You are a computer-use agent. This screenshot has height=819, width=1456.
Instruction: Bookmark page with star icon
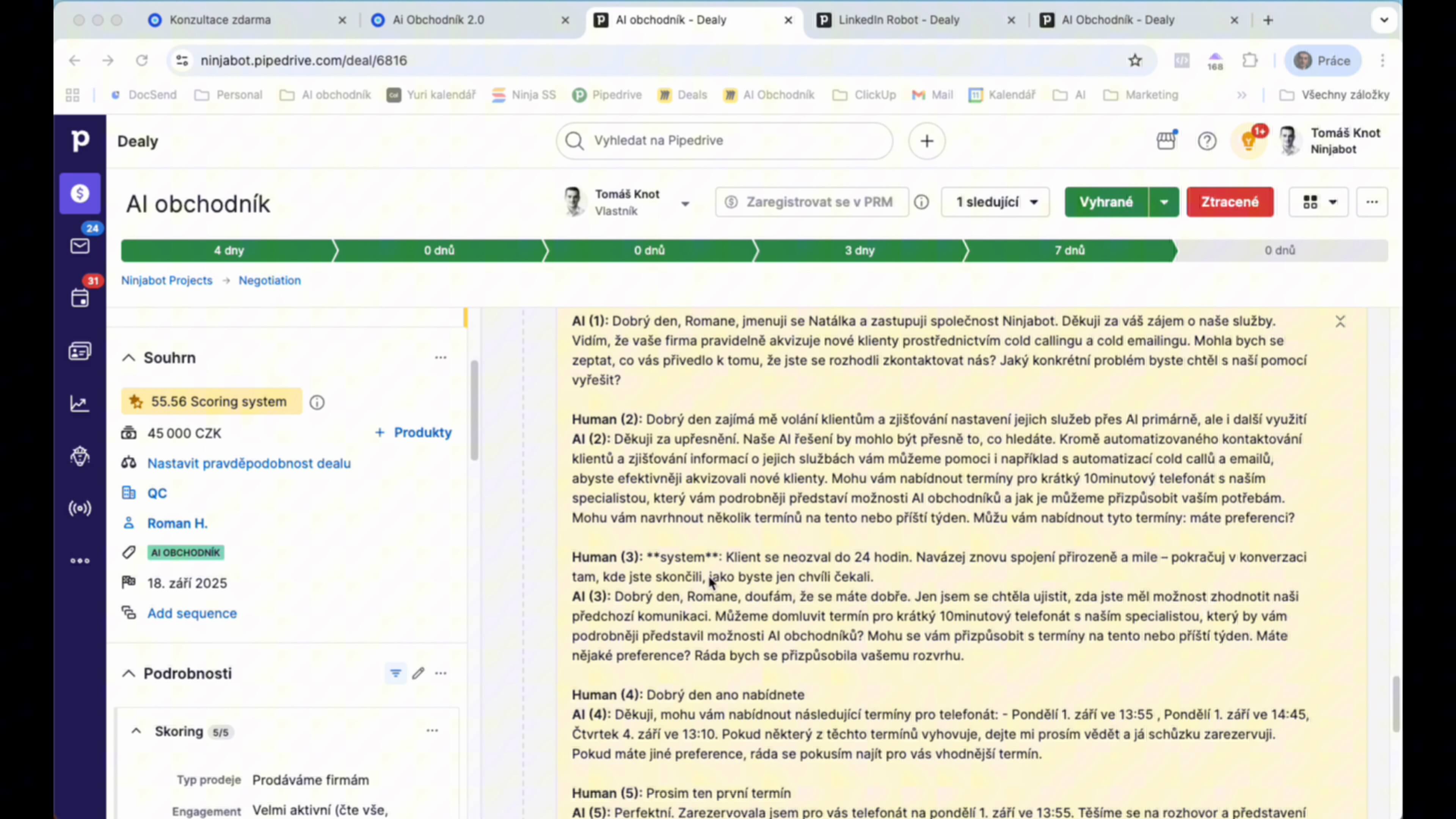pyautogui.click(x=1135, y=61)
